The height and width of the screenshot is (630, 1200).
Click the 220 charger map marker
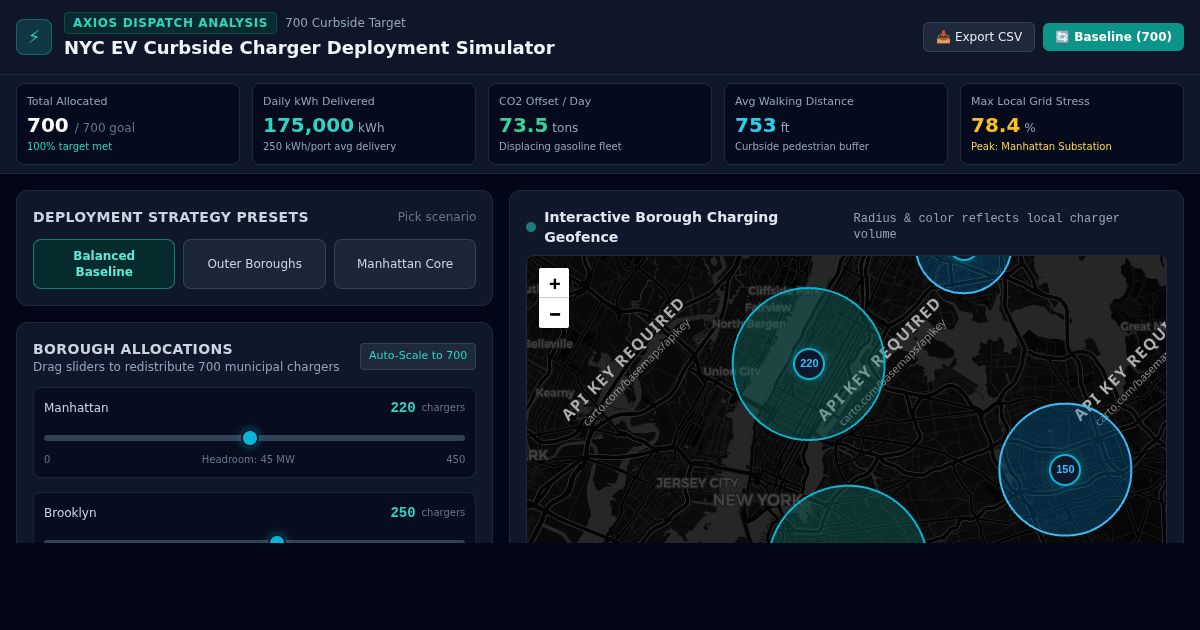pyautogui.click(x=809, y=364)
